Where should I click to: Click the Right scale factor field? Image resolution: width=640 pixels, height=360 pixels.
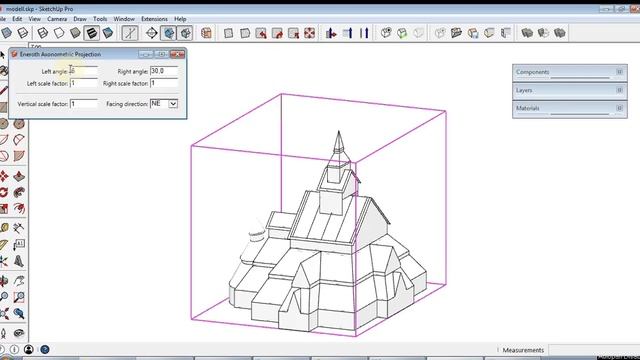click(x=164, y=83)
